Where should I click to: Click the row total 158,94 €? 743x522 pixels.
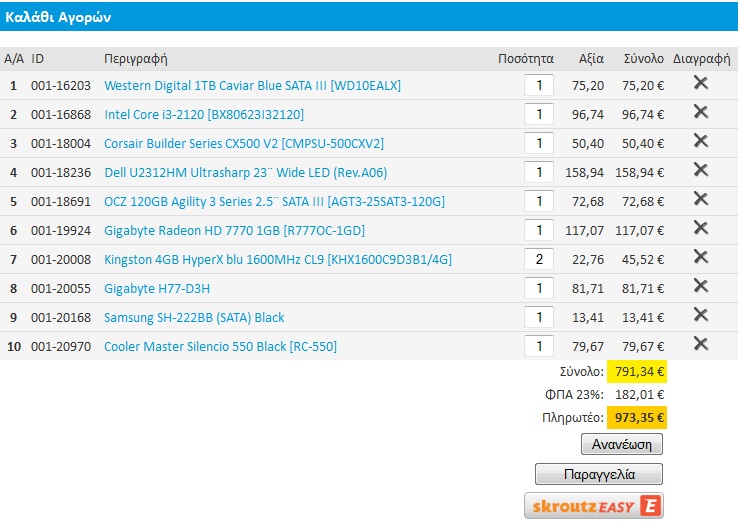[x=639, y=173]
